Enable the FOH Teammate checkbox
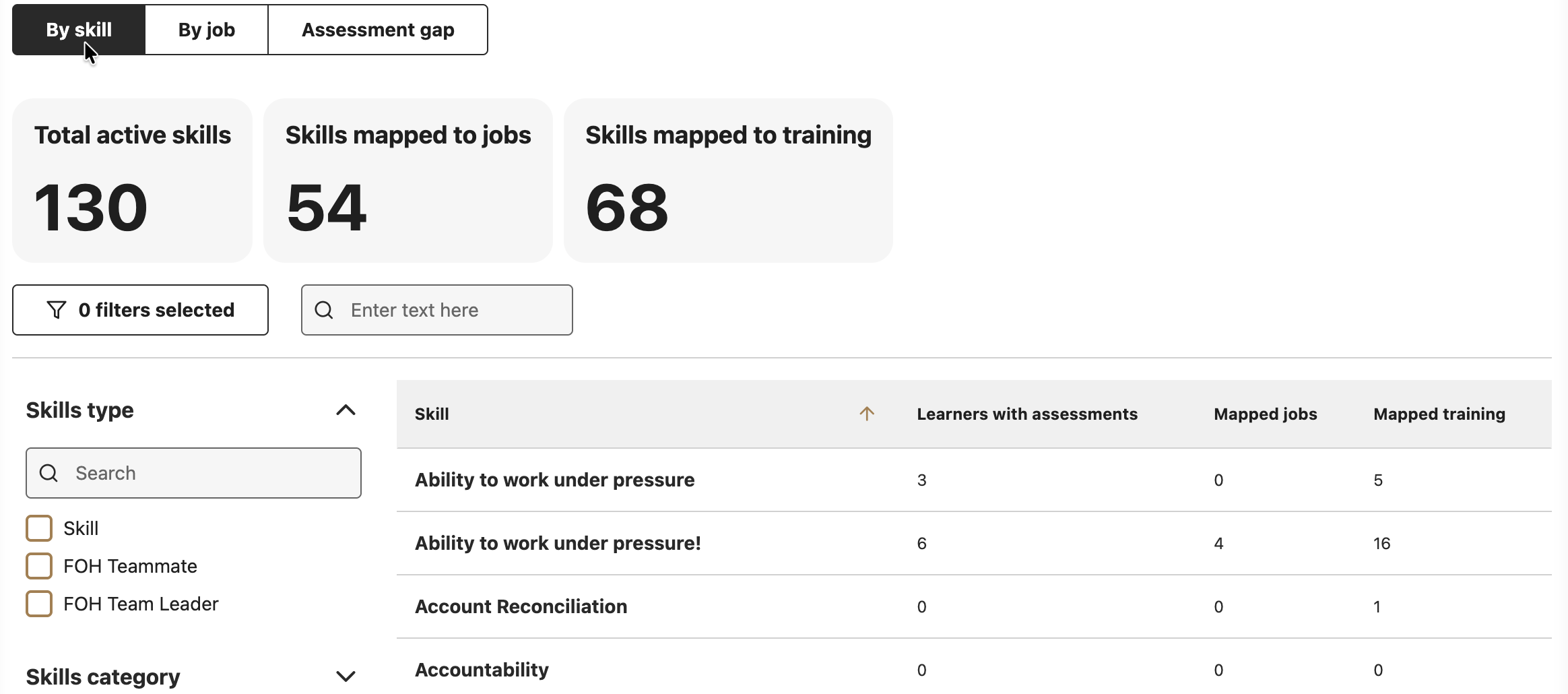Viewport: 1568px width, 694px height. pyautogui.click(x=39, y=566)
